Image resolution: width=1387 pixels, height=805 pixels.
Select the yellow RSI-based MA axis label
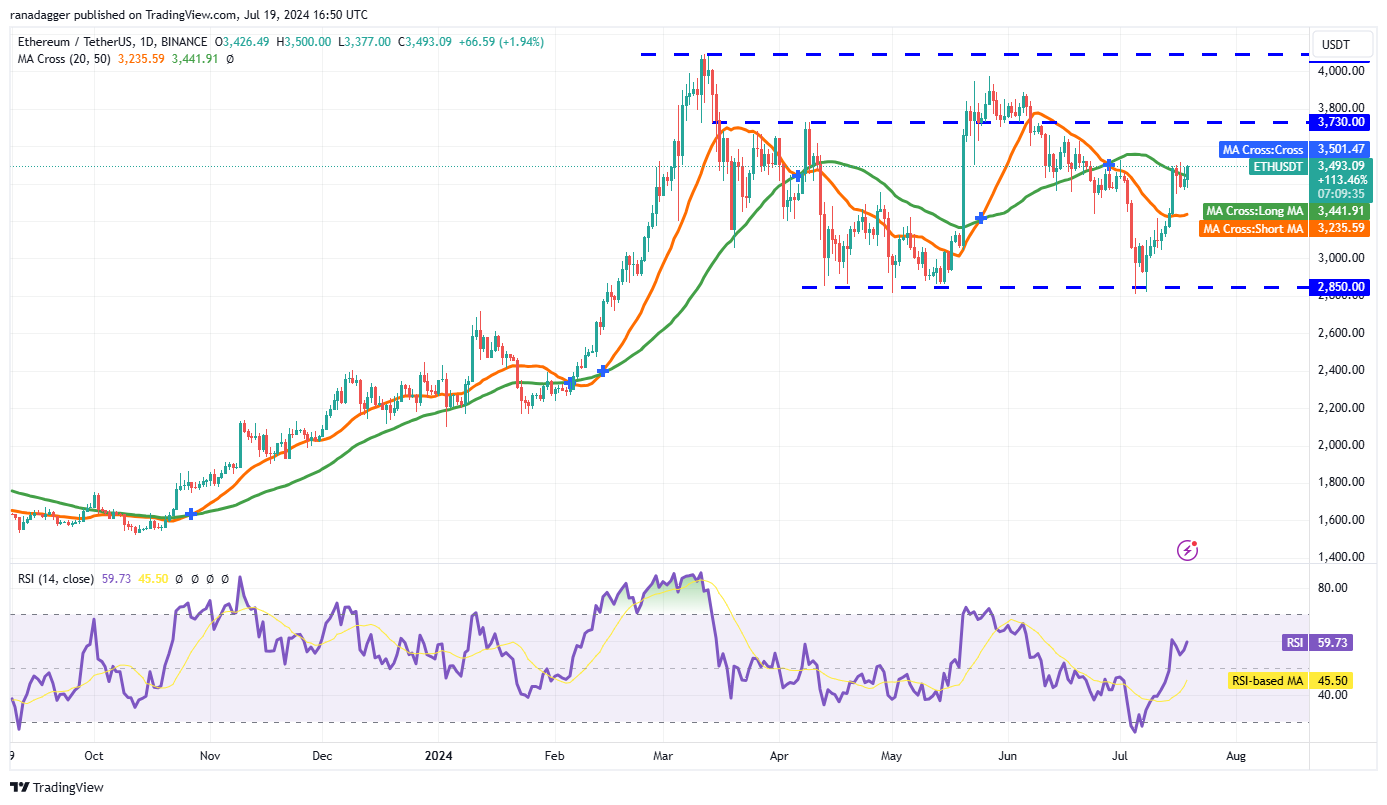[1268, 681]
